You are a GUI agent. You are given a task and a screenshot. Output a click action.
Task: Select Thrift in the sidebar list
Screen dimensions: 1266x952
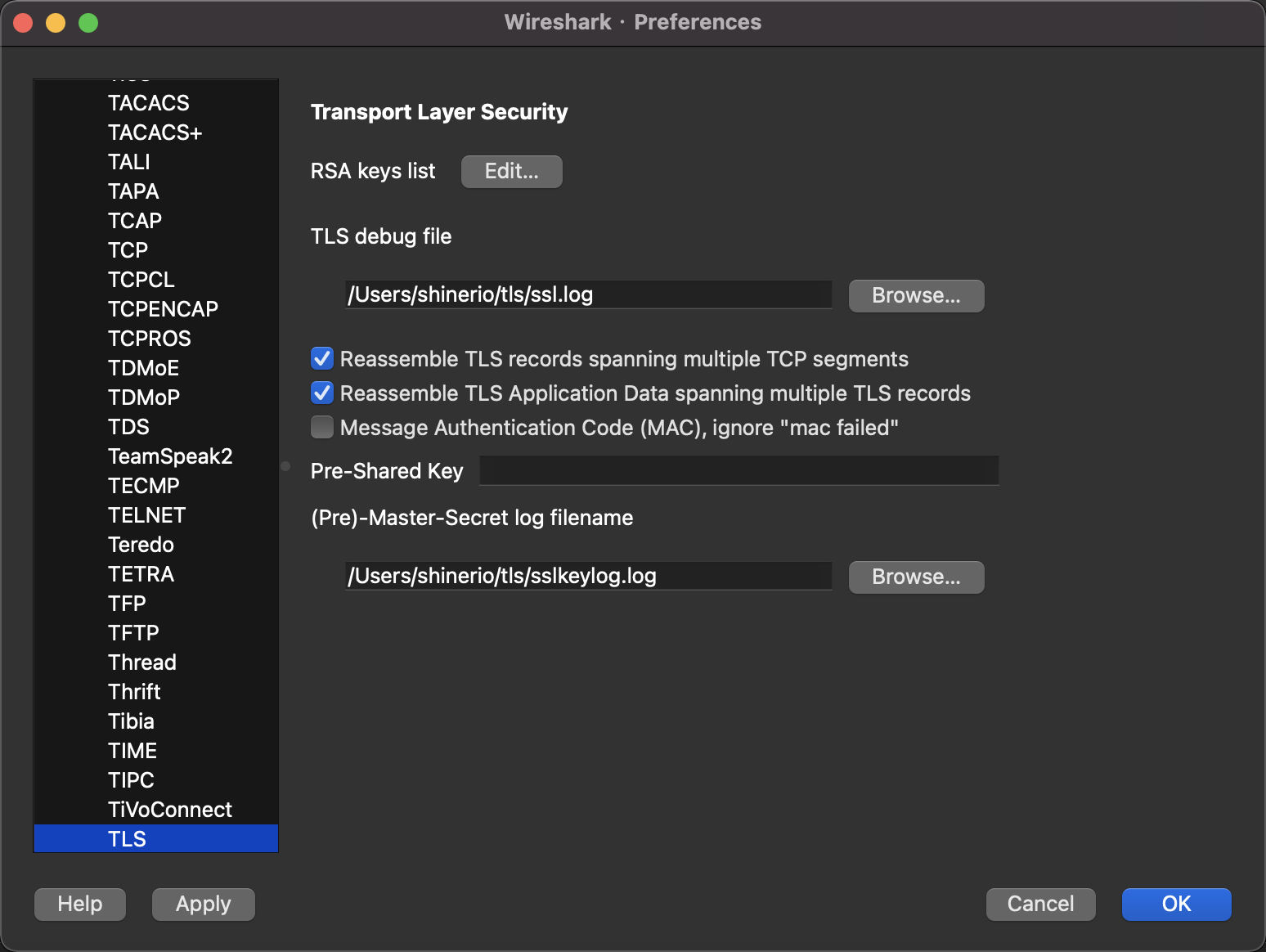tap(134, 692)
